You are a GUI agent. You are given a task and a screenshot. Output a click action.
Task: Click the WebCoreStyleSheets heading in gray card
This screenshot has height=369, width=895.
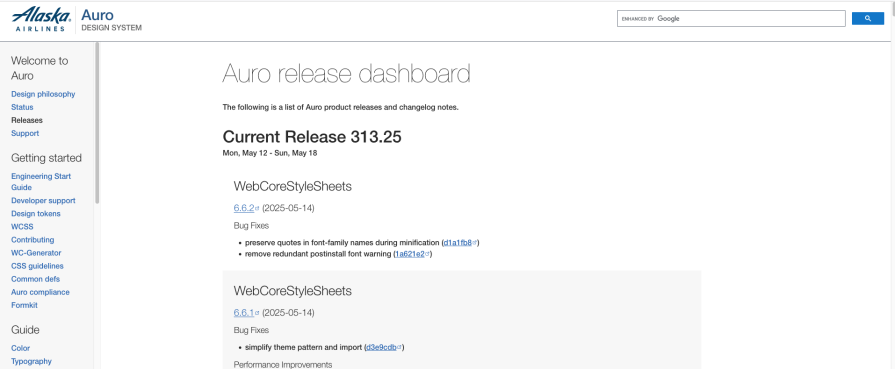pyautogui.click(x=292, y=291)
